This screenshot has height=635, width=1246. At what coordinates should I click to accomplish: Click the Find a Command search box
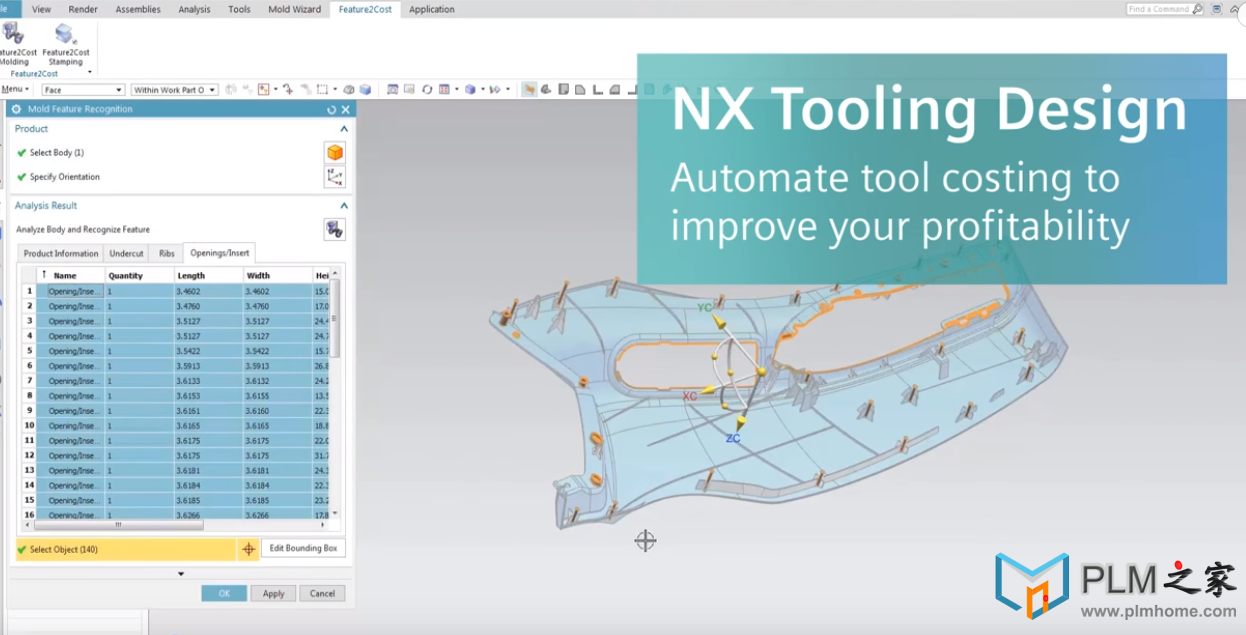tap(1163, 9)
